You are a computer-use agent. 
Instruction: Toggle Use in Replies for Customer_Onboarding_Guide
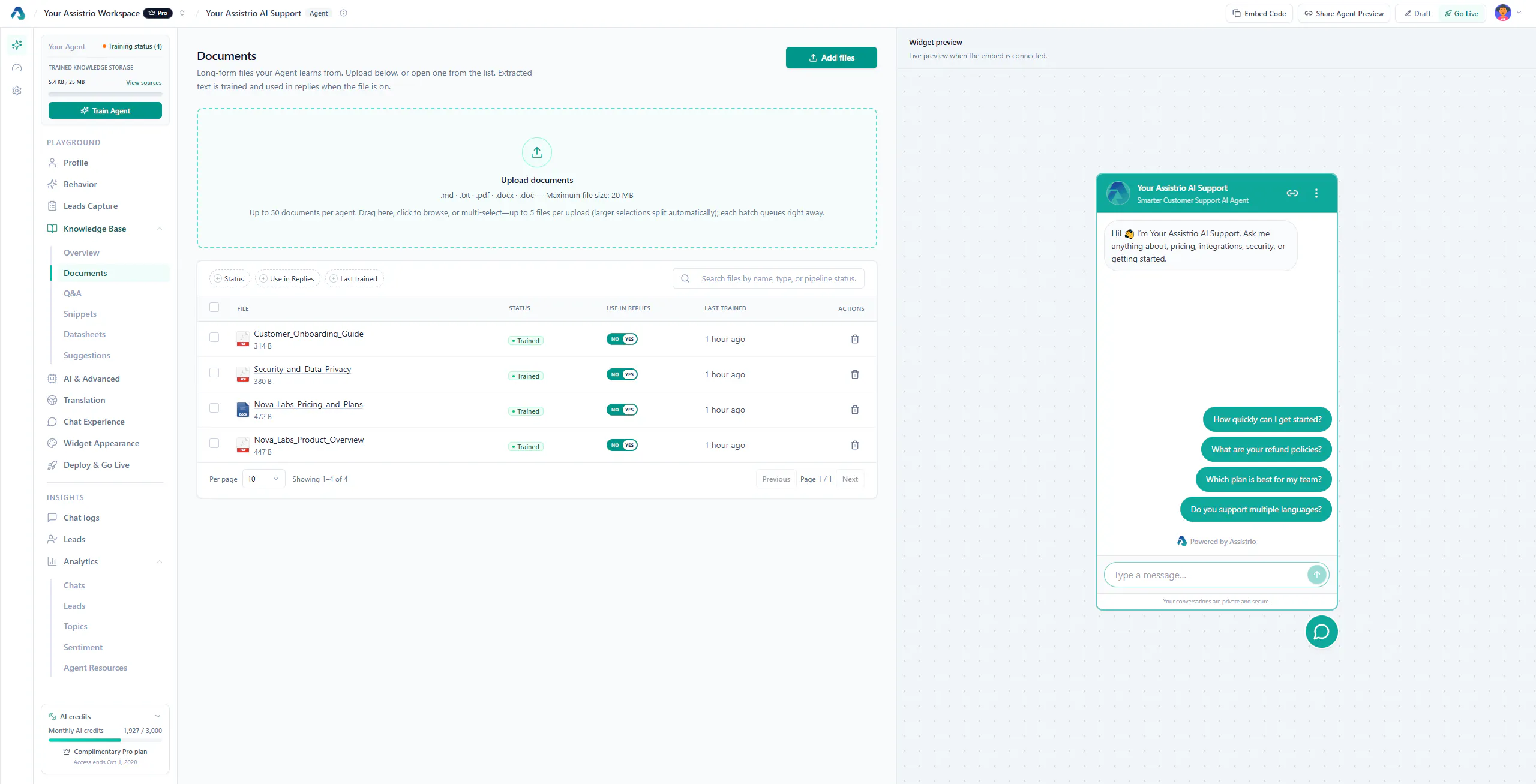point(622,339)
